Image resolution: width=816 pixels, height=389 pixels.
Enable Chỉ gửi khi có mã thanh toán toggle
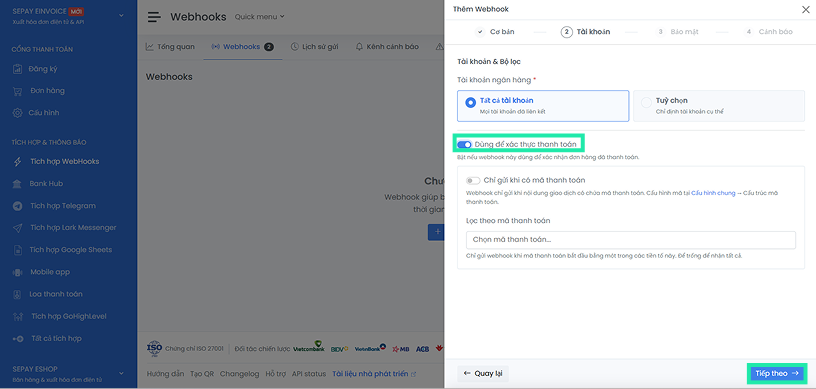[473, 180]
